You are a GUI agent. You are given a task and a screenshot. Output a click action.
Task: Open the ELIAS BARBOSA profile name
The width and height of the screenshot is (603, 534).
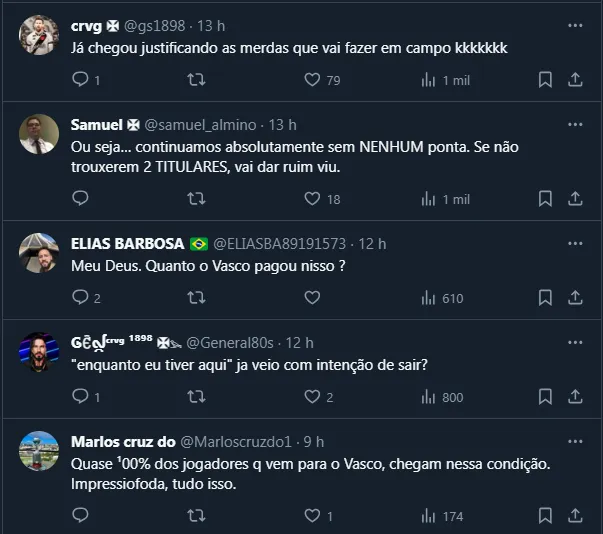(127, 244)
